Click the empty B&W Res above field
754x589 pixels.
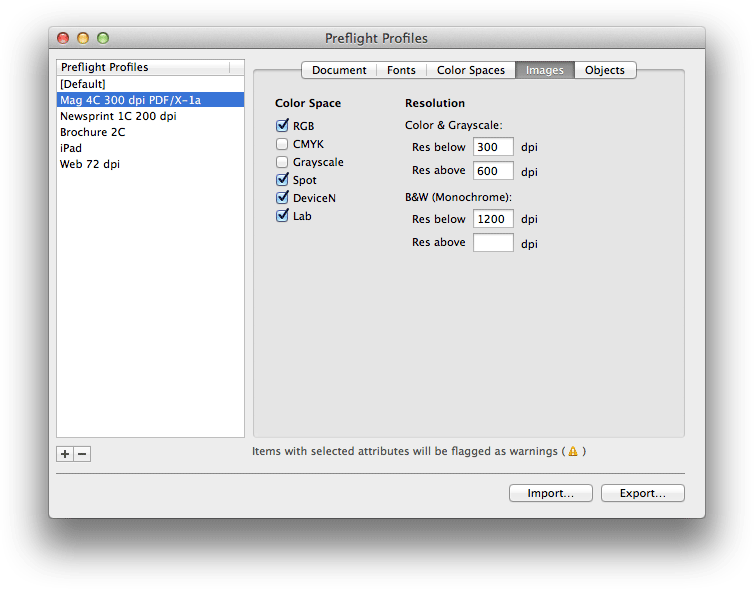(493, 243)
